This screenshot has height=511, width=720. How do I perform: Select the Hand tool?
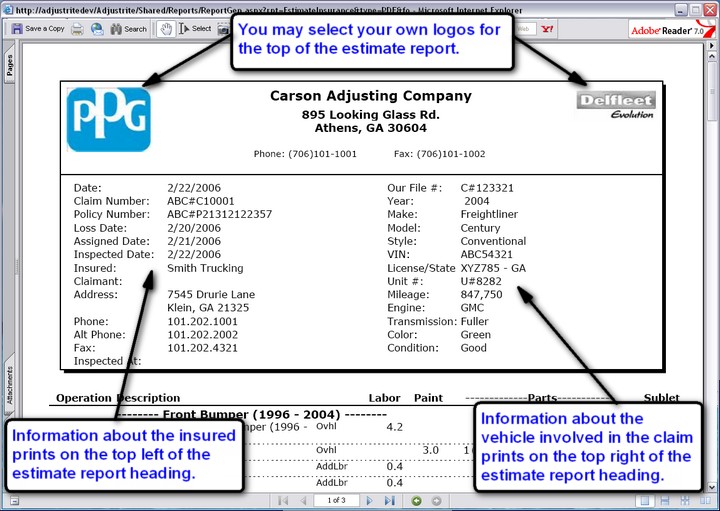point(165,29)
